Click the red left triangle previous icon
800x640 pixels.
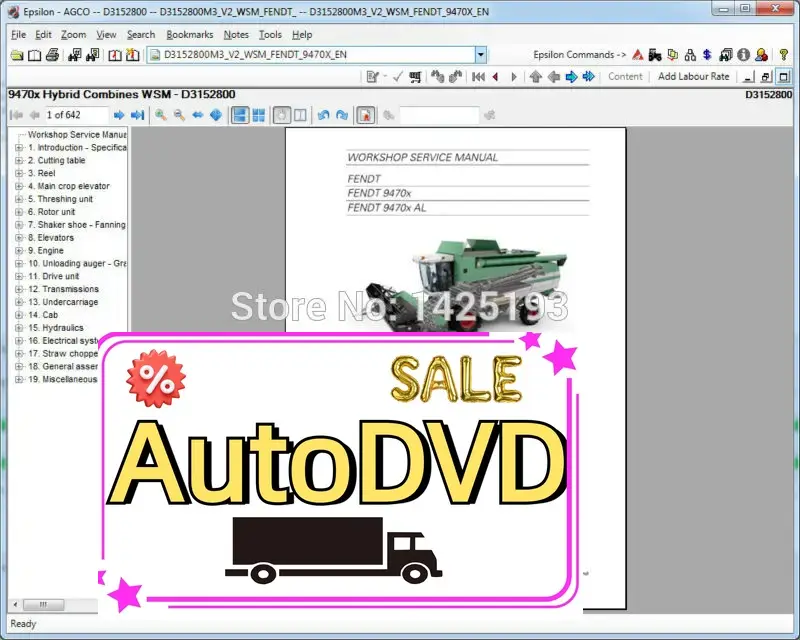pyautogui.click(x=495, y=77)
